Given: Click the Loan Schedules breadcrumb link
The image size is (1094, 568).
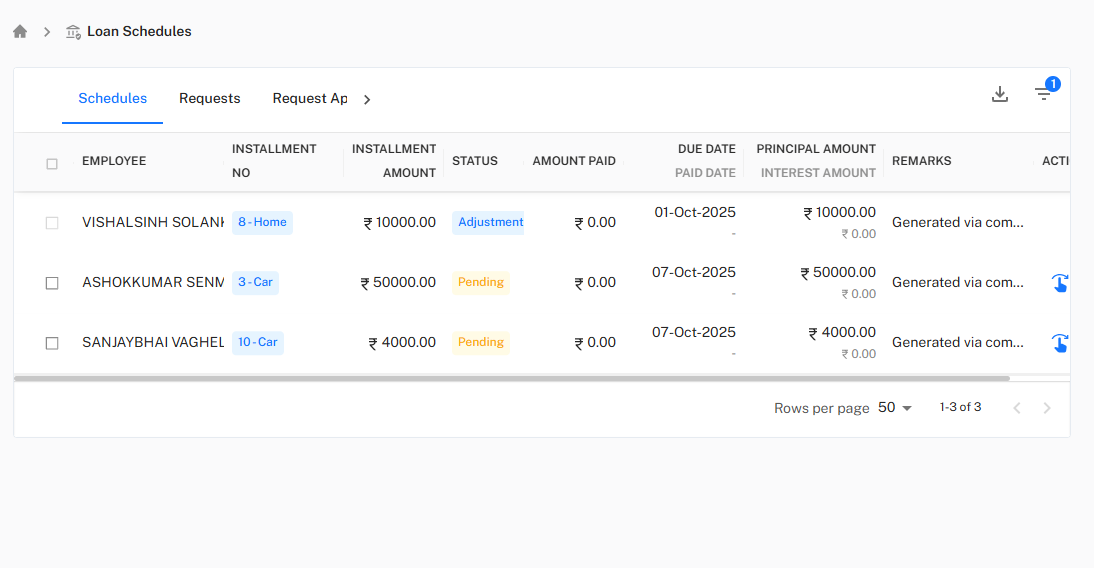Looking at the screenshot, I should [139, 32].
